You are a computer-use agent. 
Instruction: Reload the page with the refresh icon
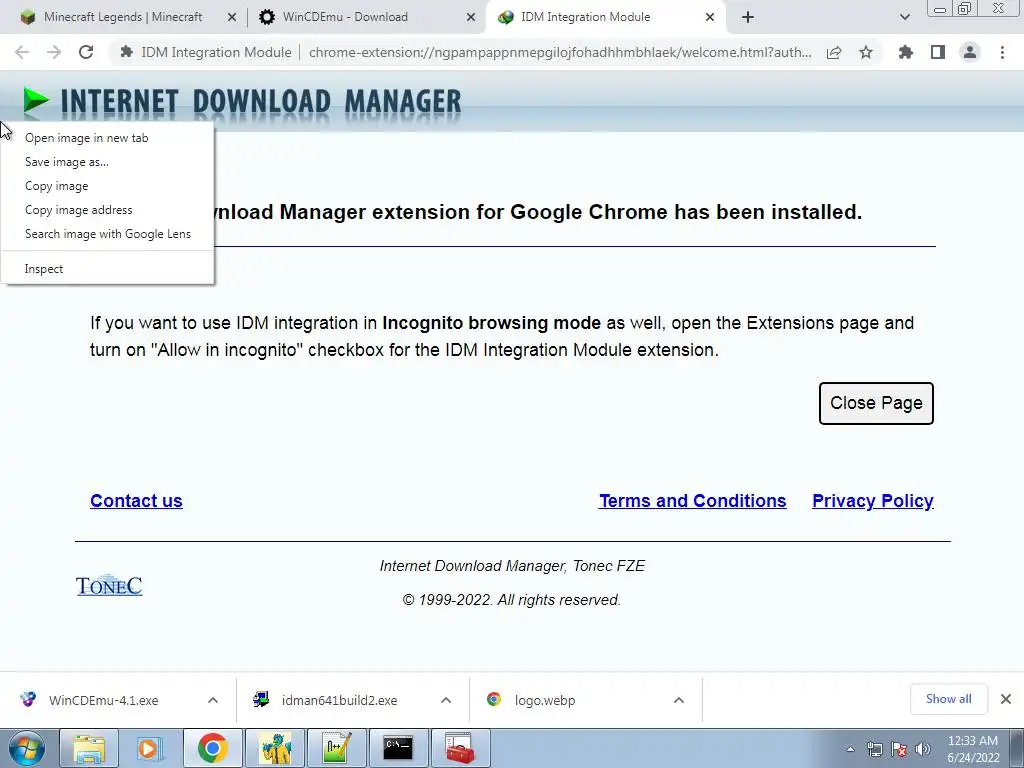(86, 52)
